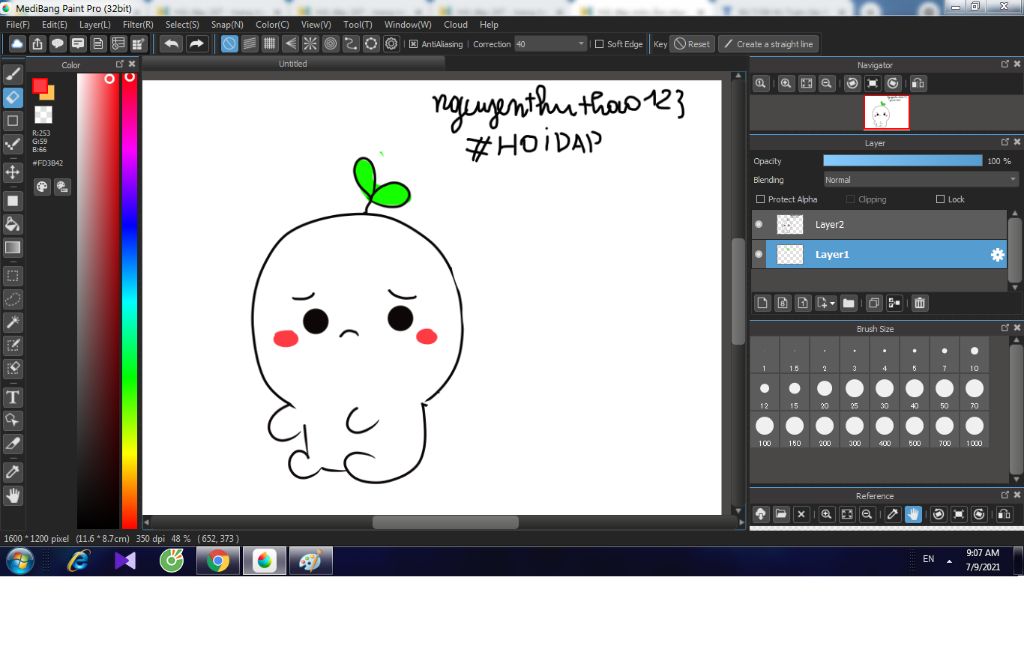1024x661 pixels.
Task: Enable Protect Alpha checkbox
Action: (760, 199)
